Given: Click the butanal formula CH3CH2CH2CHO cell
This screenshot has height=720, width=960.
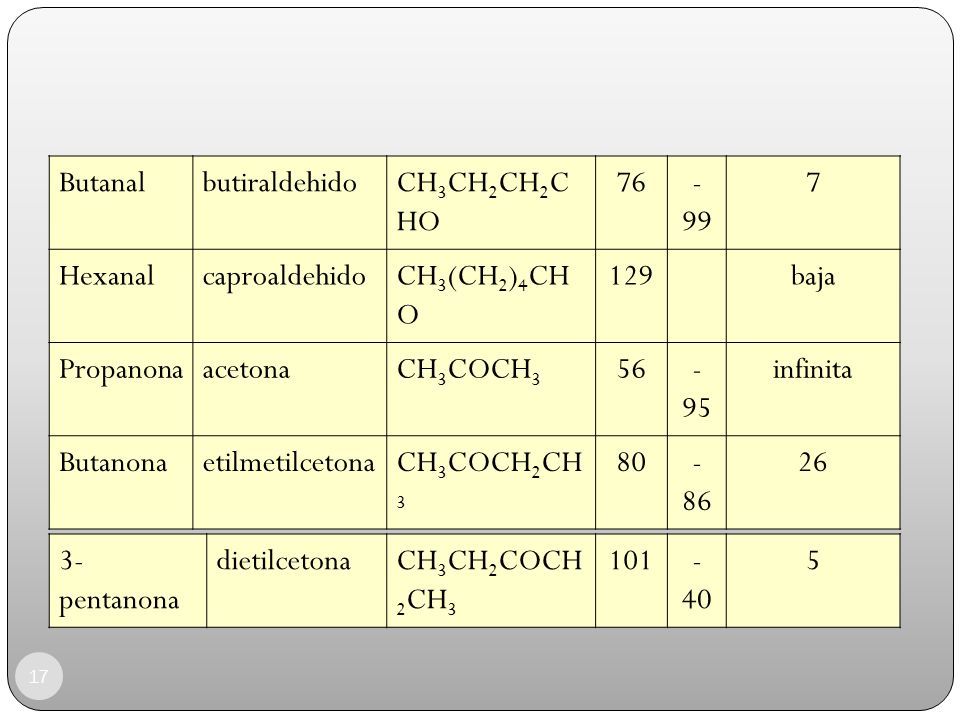Looking at the screenshot, I should coord(491,203).
